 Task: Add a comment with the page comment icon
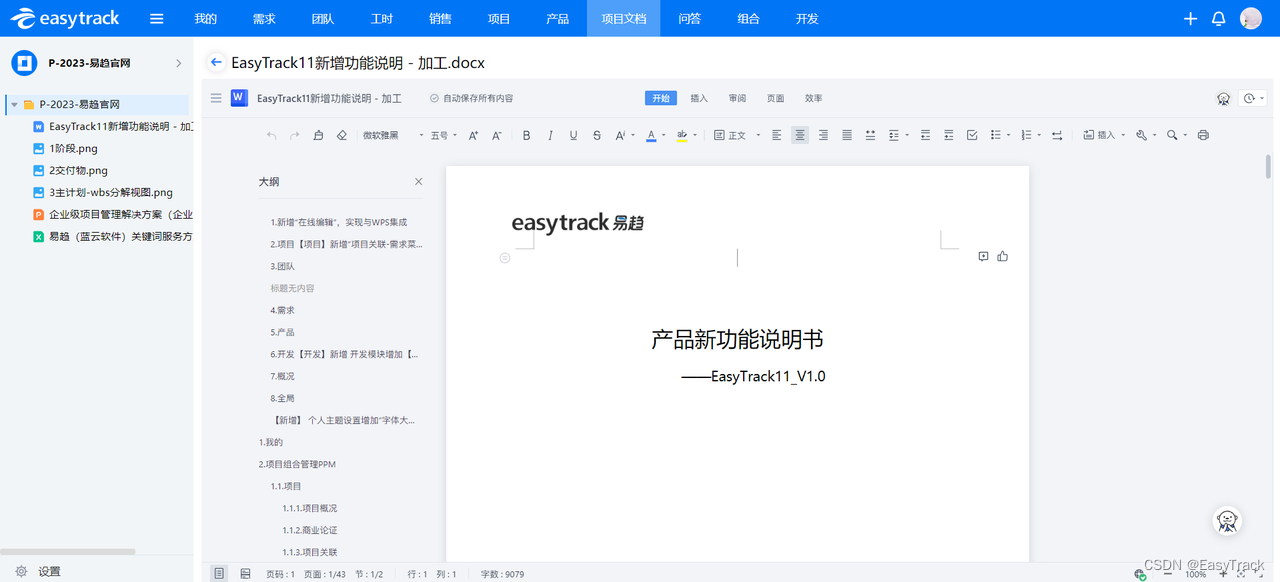pyautogui.click(x=983, y=256)
